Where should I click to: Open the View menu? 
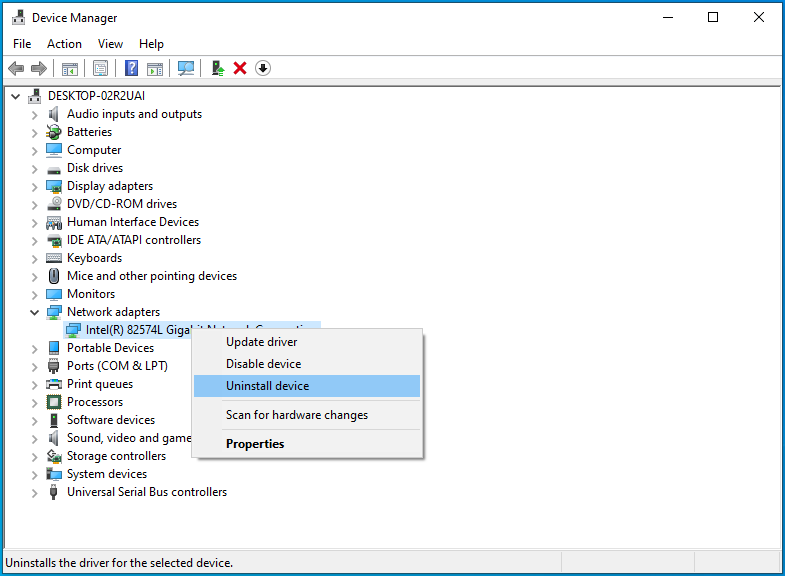pyautogui.click(x=110, y=44)
